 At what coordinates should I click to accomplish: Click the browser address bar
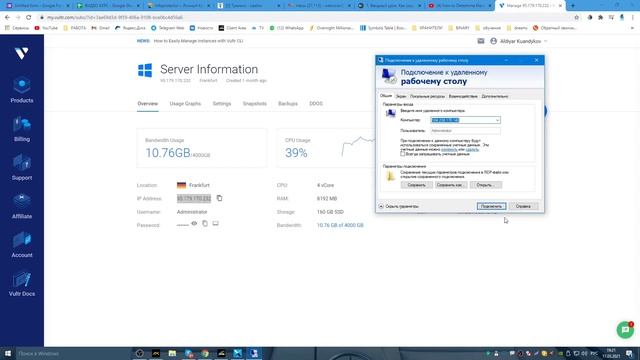tap(306, 18)
